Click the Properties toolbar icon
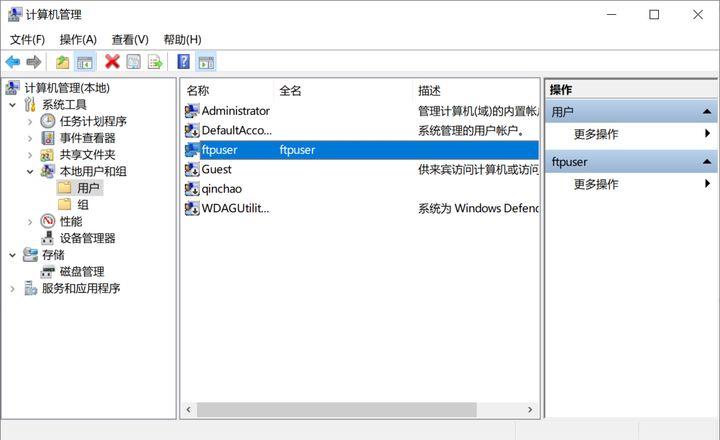Viewport: 720px width, 440px height. [133, 62]
